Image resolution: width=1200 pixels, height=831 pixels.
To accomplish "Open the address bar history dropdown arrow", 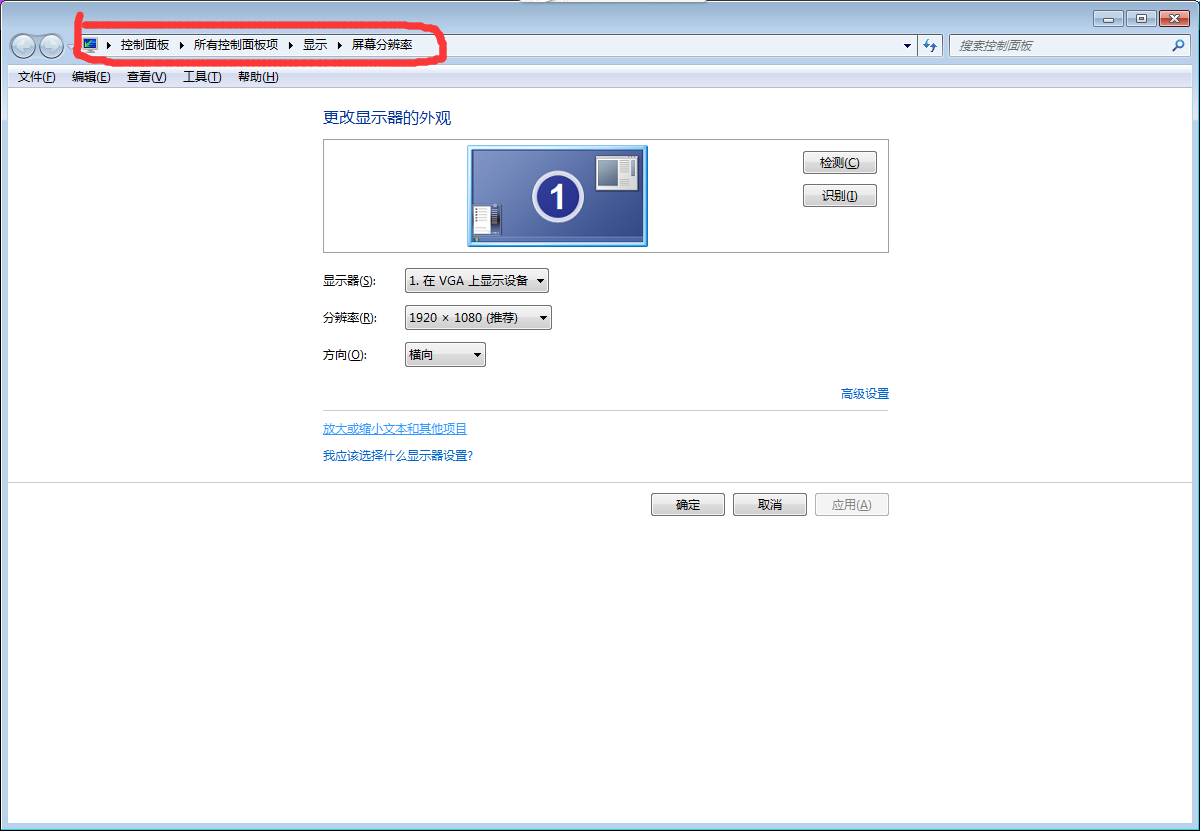I will point(906,45).
